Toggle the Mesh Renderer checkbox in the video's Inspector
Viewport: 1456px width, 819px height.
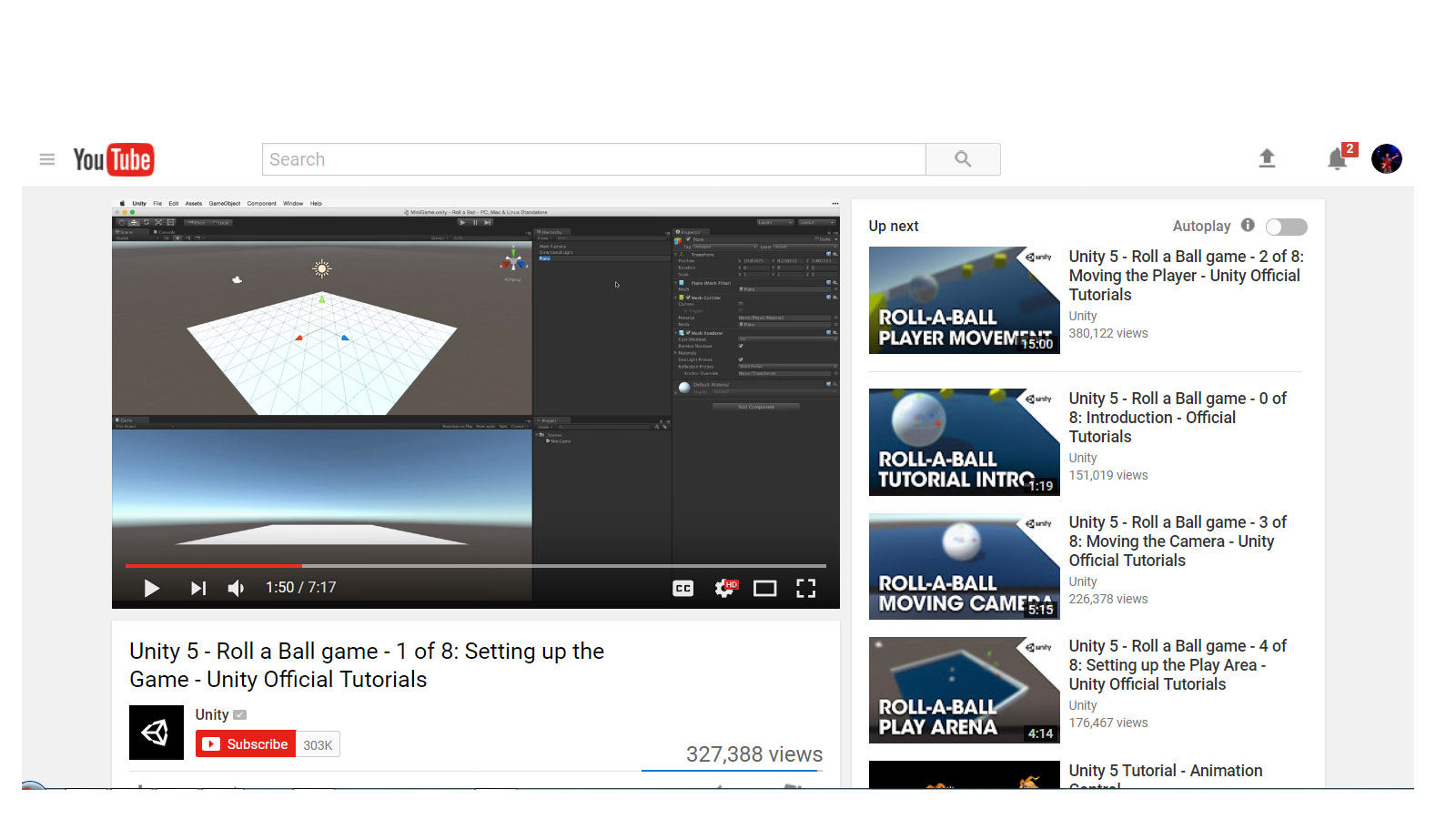(x=688, y=333)
